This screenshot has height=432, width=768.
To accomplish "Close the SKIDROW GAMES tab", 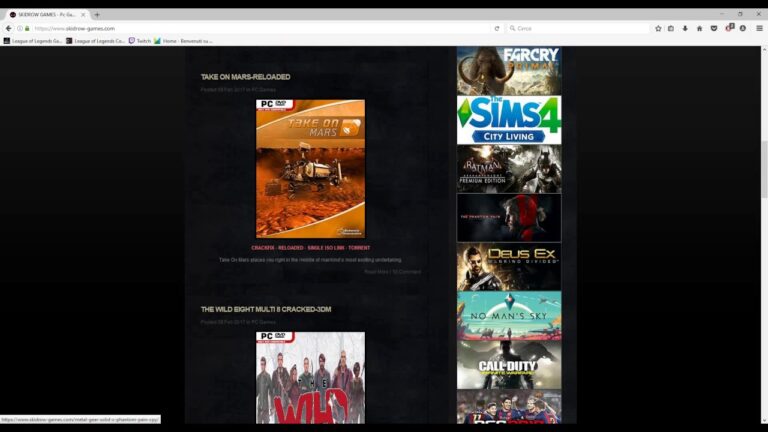I will (83, 15).
